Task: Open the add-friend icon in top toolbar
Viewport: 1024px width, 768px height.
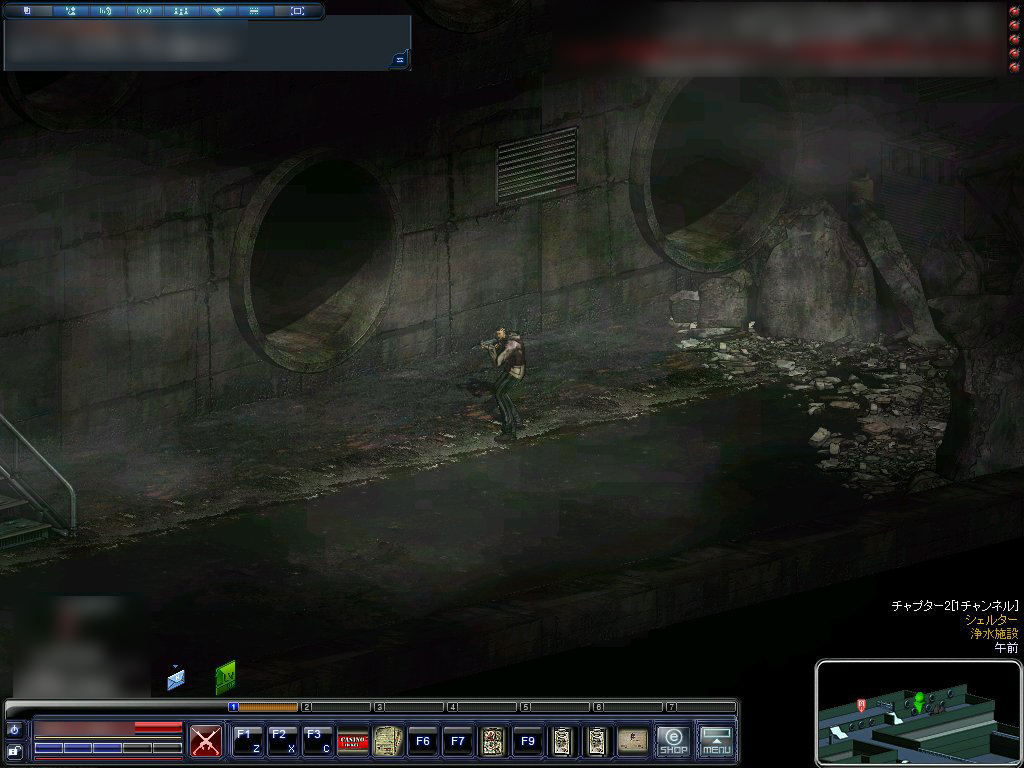Action: pos(71,10)
